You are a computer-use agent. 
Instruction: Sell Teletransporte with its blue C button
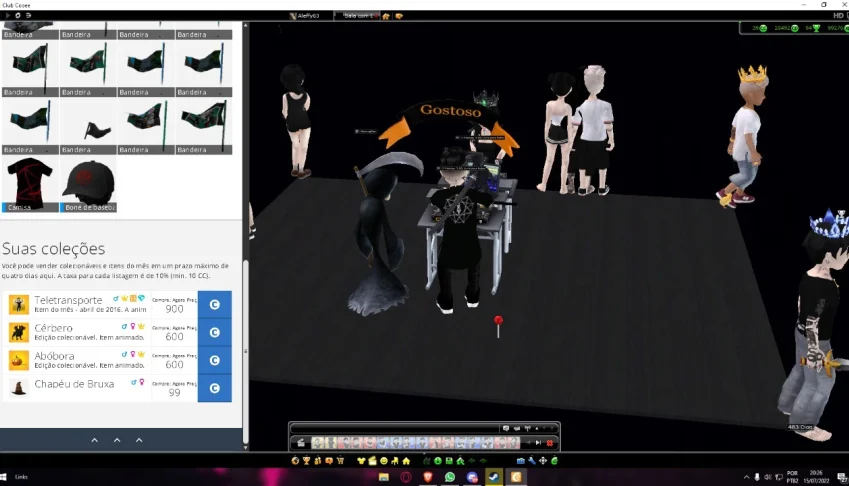coord(214,305)
